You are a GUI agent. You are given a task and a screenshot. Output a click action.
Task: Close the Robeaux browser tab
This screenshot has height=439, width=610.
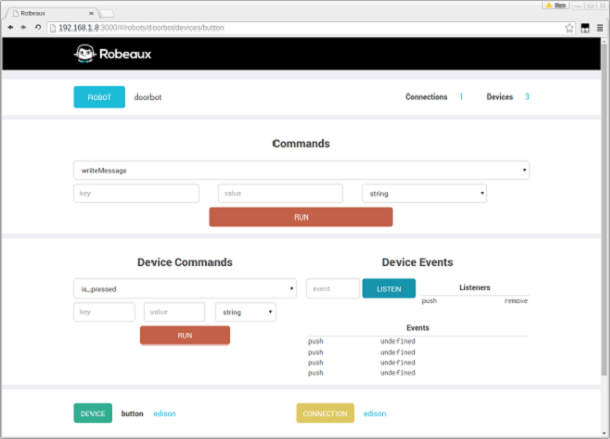(91, 13)
